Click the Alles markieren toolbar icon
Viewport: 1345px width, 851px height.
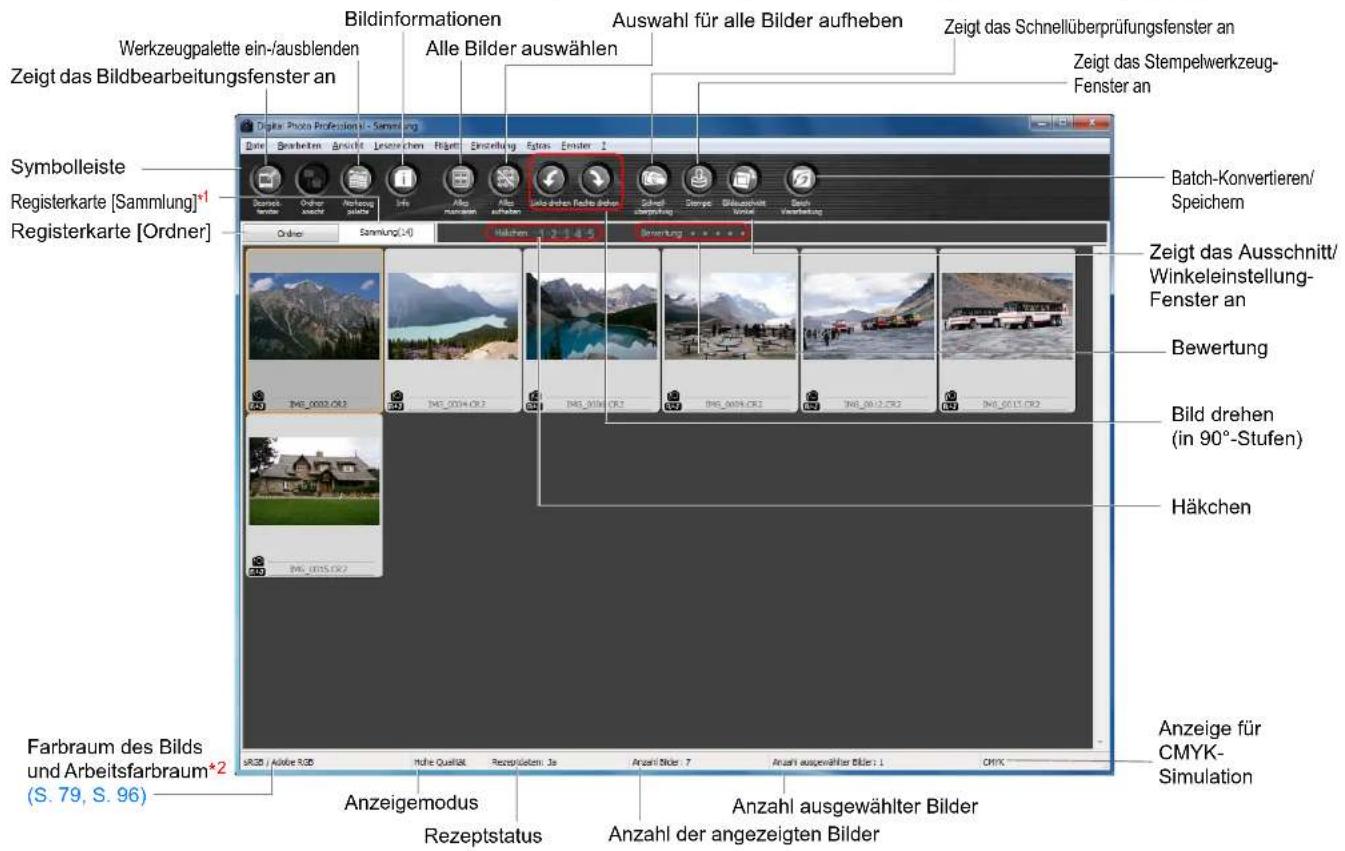coord(461,179)
